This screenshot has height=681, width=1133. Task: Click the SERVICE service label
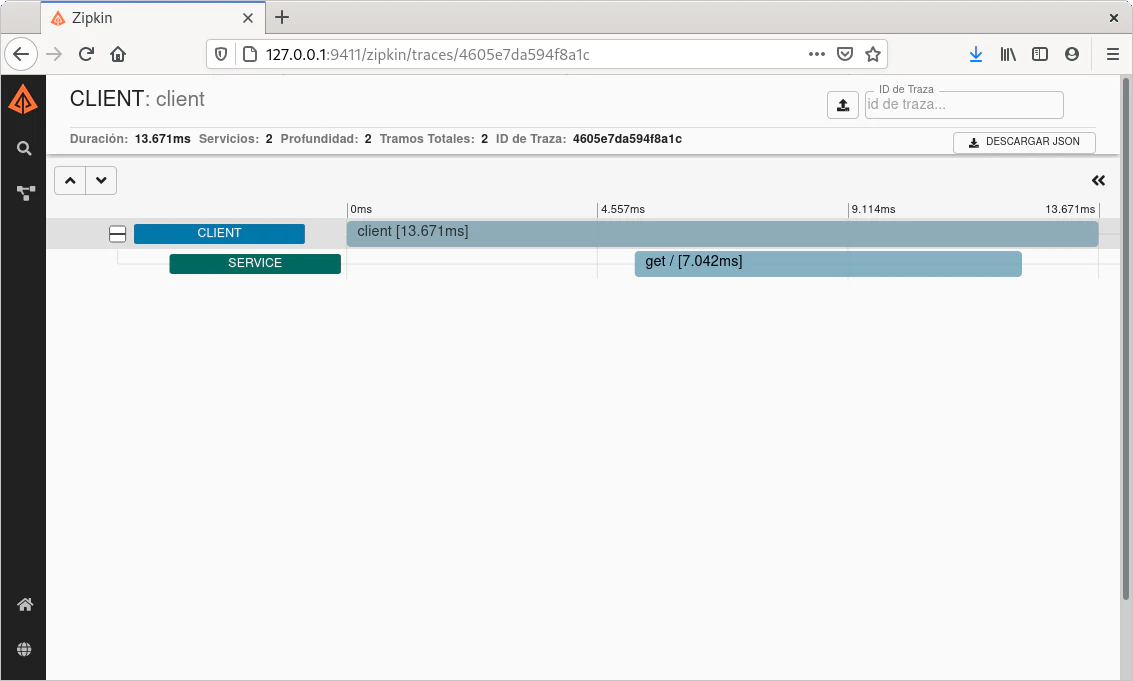pos(255,264)
